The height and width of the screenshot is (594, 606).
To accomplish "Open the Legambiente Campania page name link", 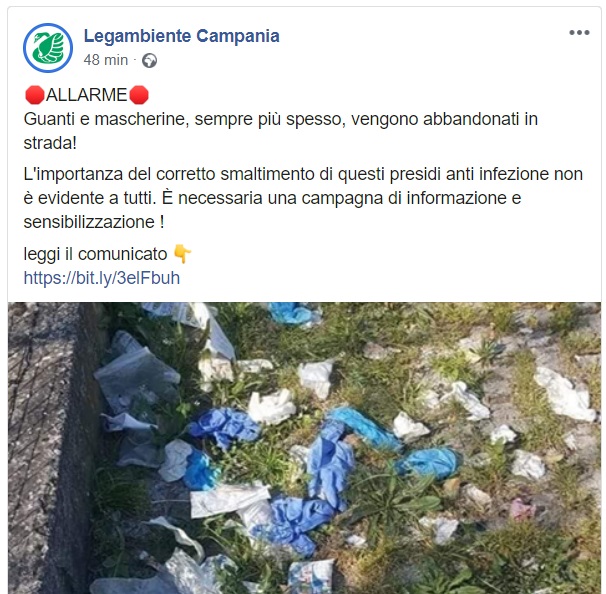I will click(x=182, y=36).
